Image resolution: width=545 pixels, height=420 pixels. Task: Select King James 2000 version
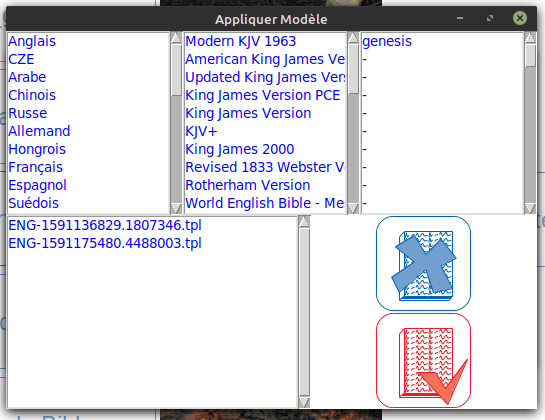tap(240, 149)
